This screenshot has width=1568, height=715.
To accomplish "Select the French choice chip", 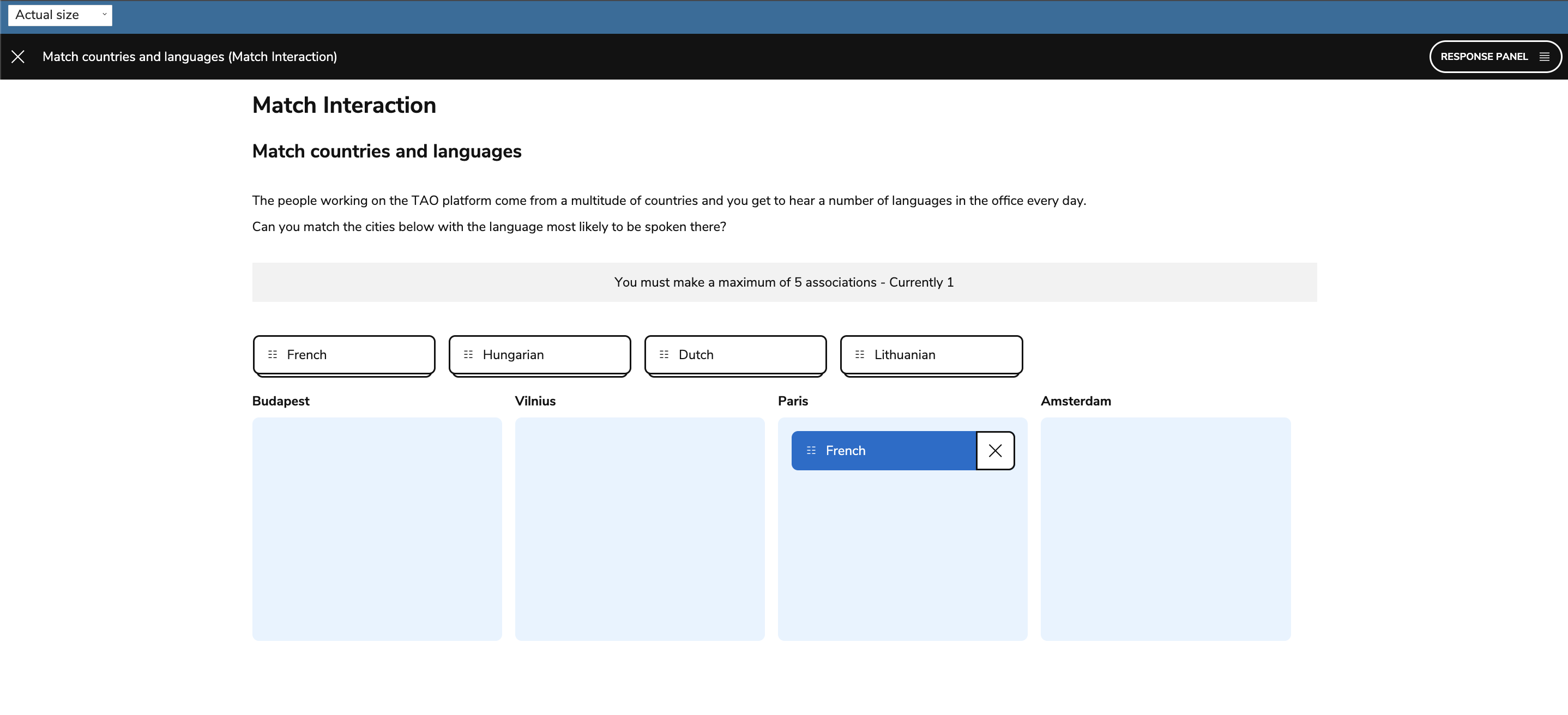I will 344,355.
